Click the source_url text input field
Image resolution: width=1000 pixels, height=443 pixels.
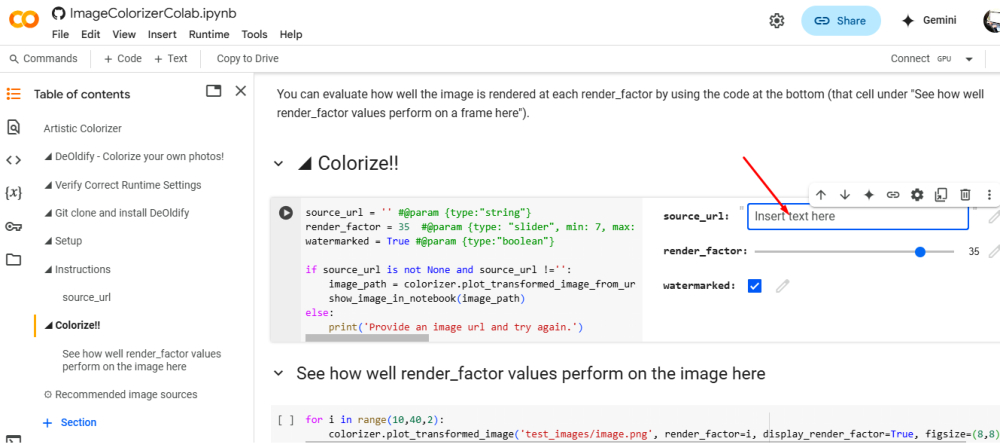pyautogui.click(x=857, y=216)
